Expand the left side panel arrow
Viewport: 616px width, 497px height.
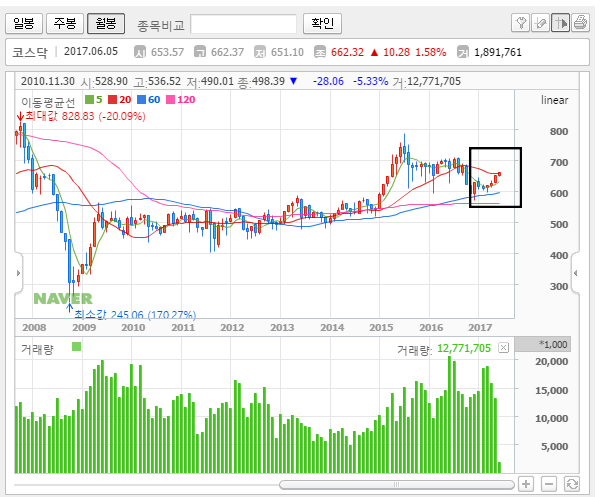[x=18, y=273]
